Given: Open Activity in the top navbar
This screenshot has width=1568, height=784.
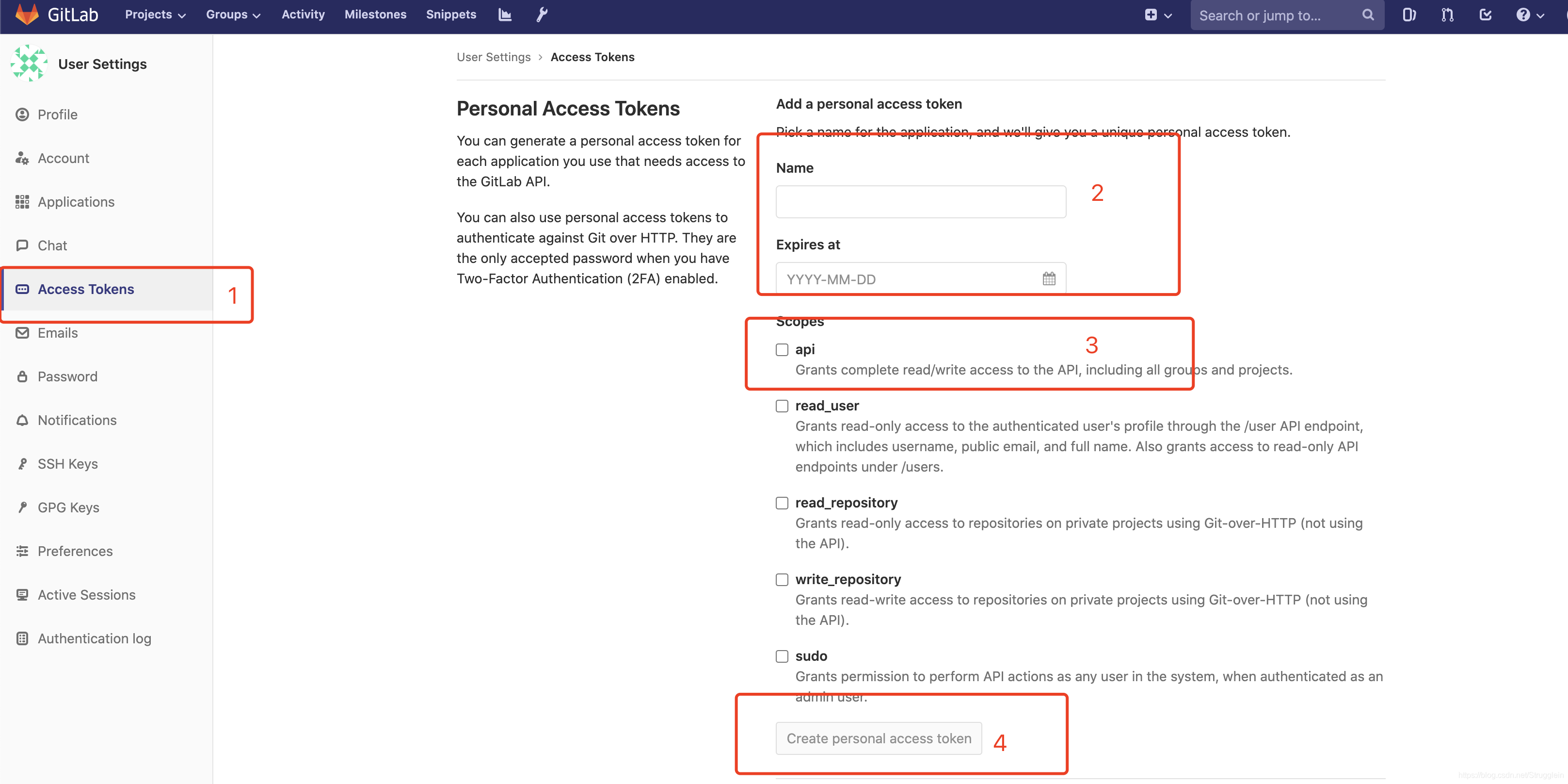Looking at the screenshot, I should point(303,15).
